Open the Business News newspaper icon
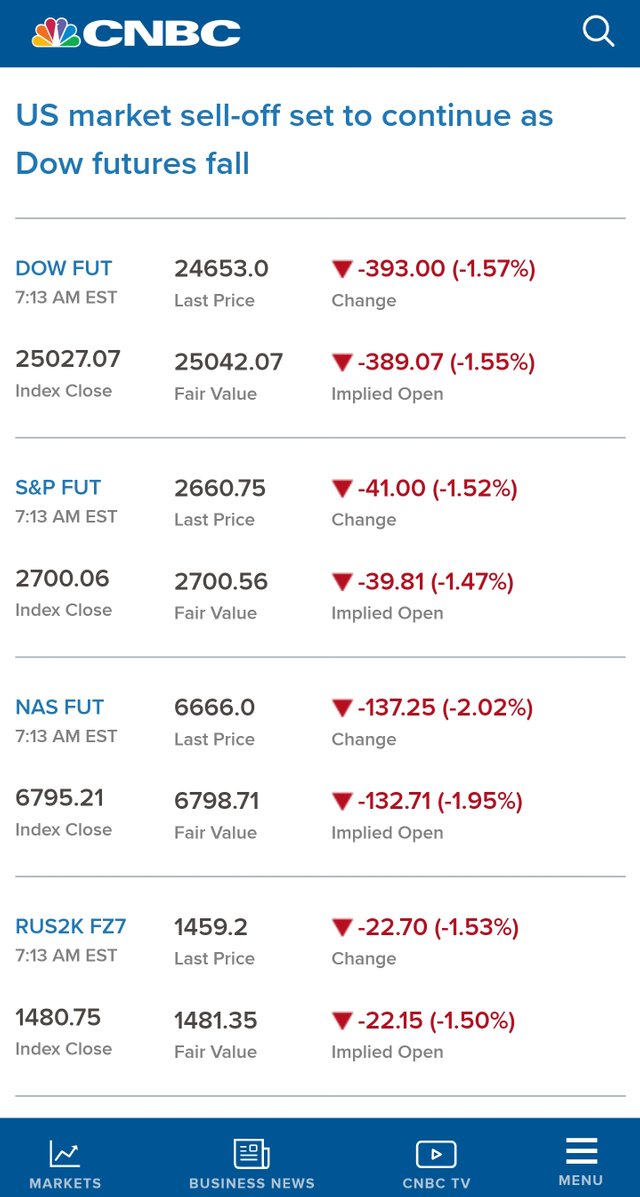640x1197 pixels. (251, 1153)
